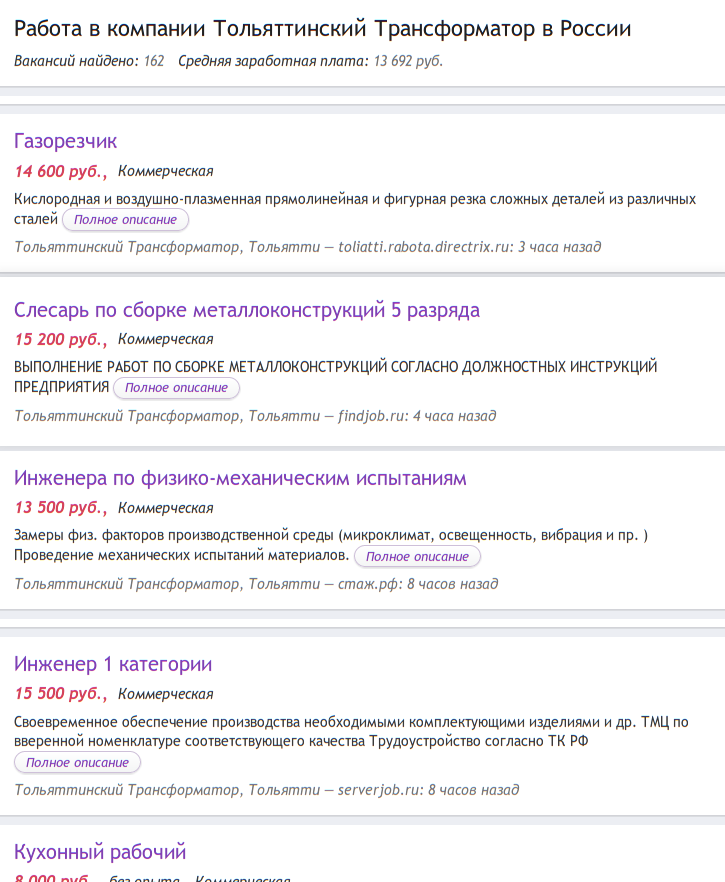This screenshot has height=882, width=725.
Task: Open Инженера по физико-механическим испытаниям vacancy
Action: 240,478
